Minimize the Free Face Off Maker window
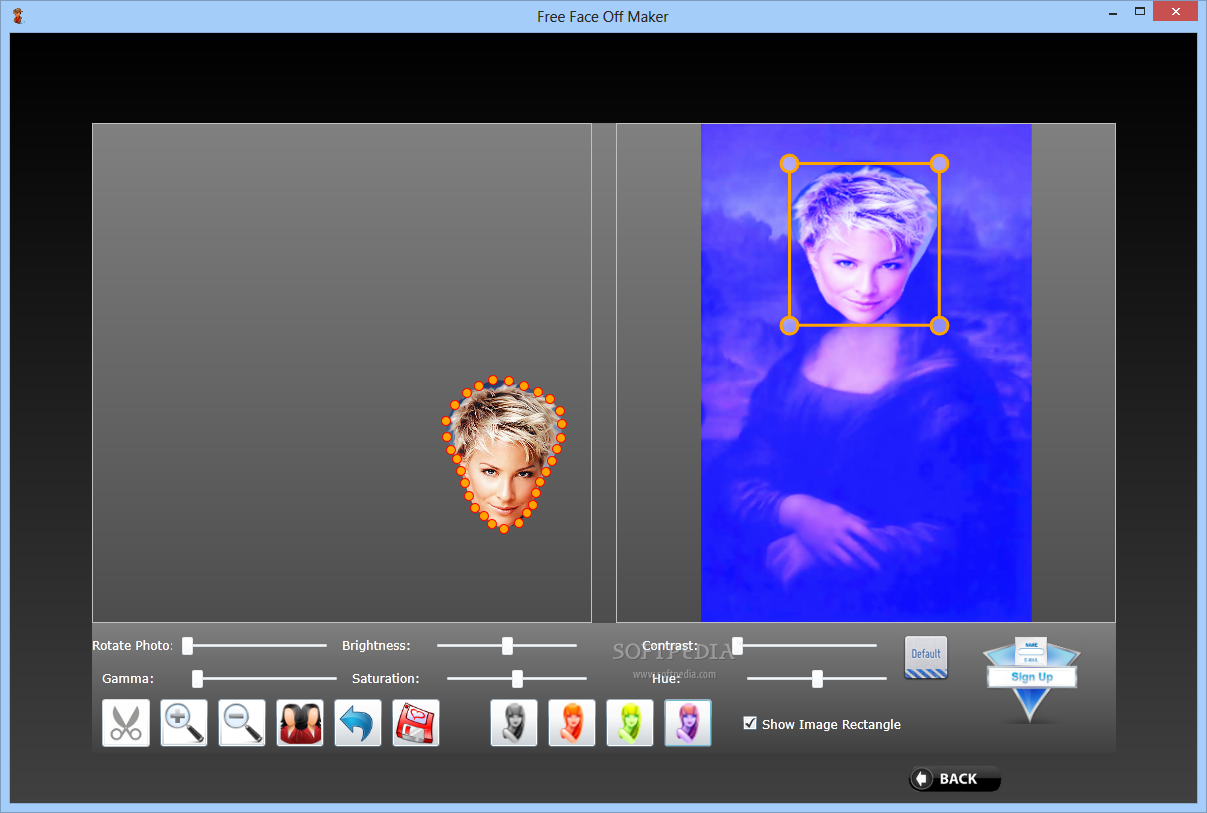 (x=1114, y=12)
